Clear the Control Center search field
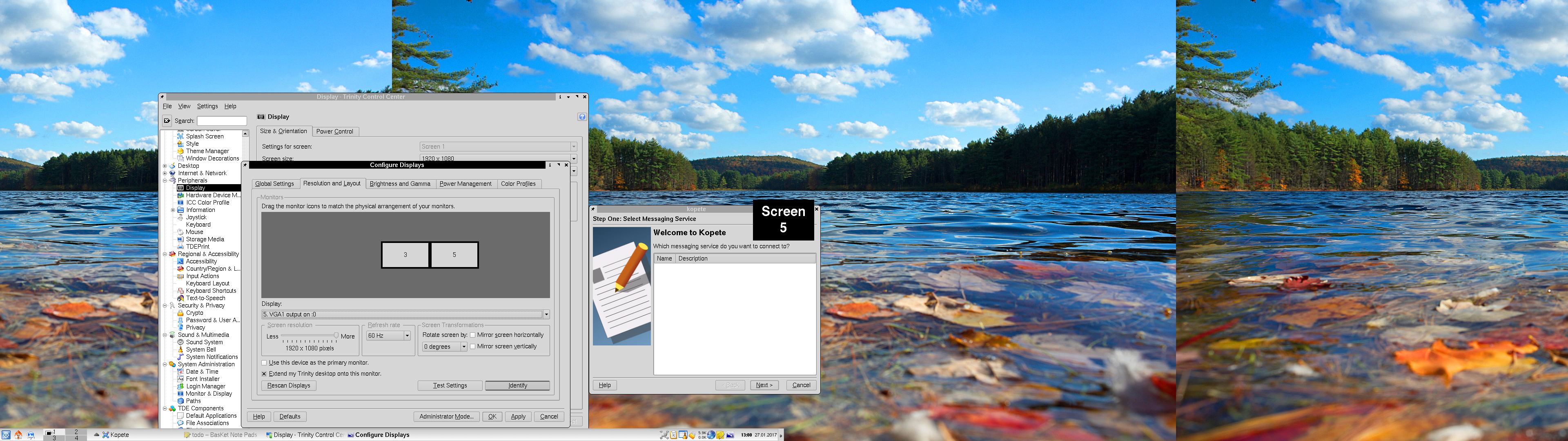The image size is (1568, 441). point(167,120)
